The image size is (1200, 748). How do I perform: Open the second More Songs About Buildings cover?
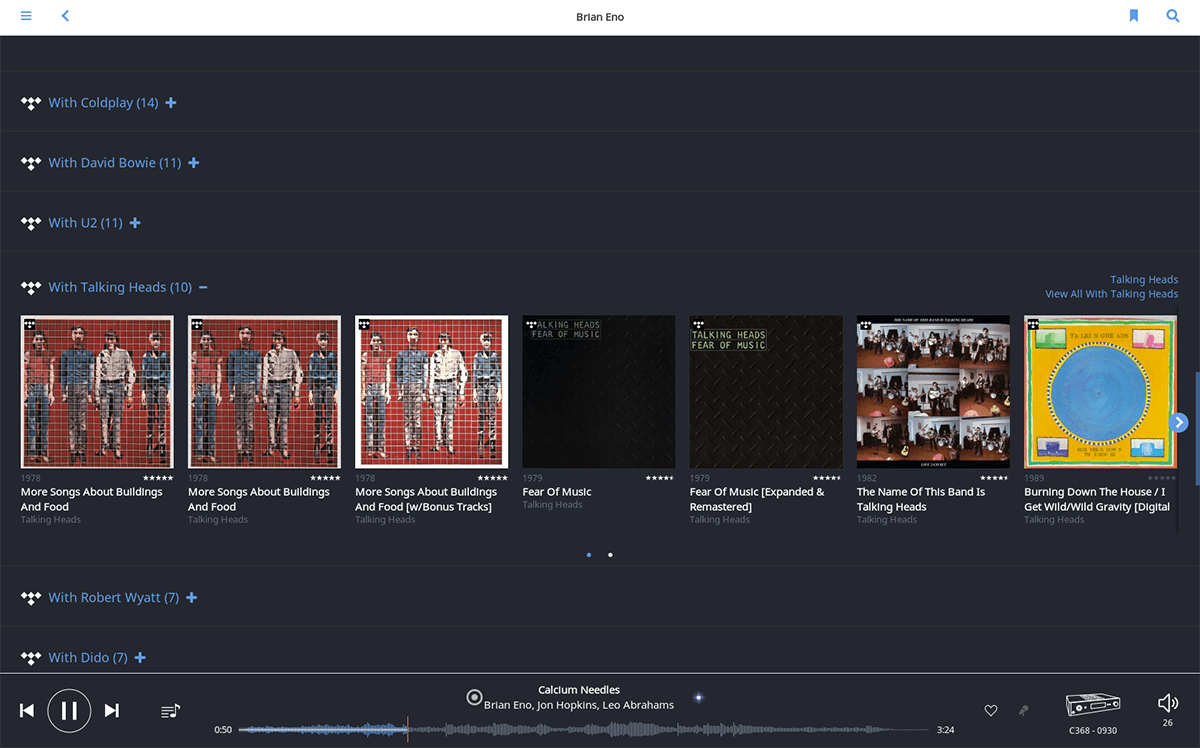point(264,392)
